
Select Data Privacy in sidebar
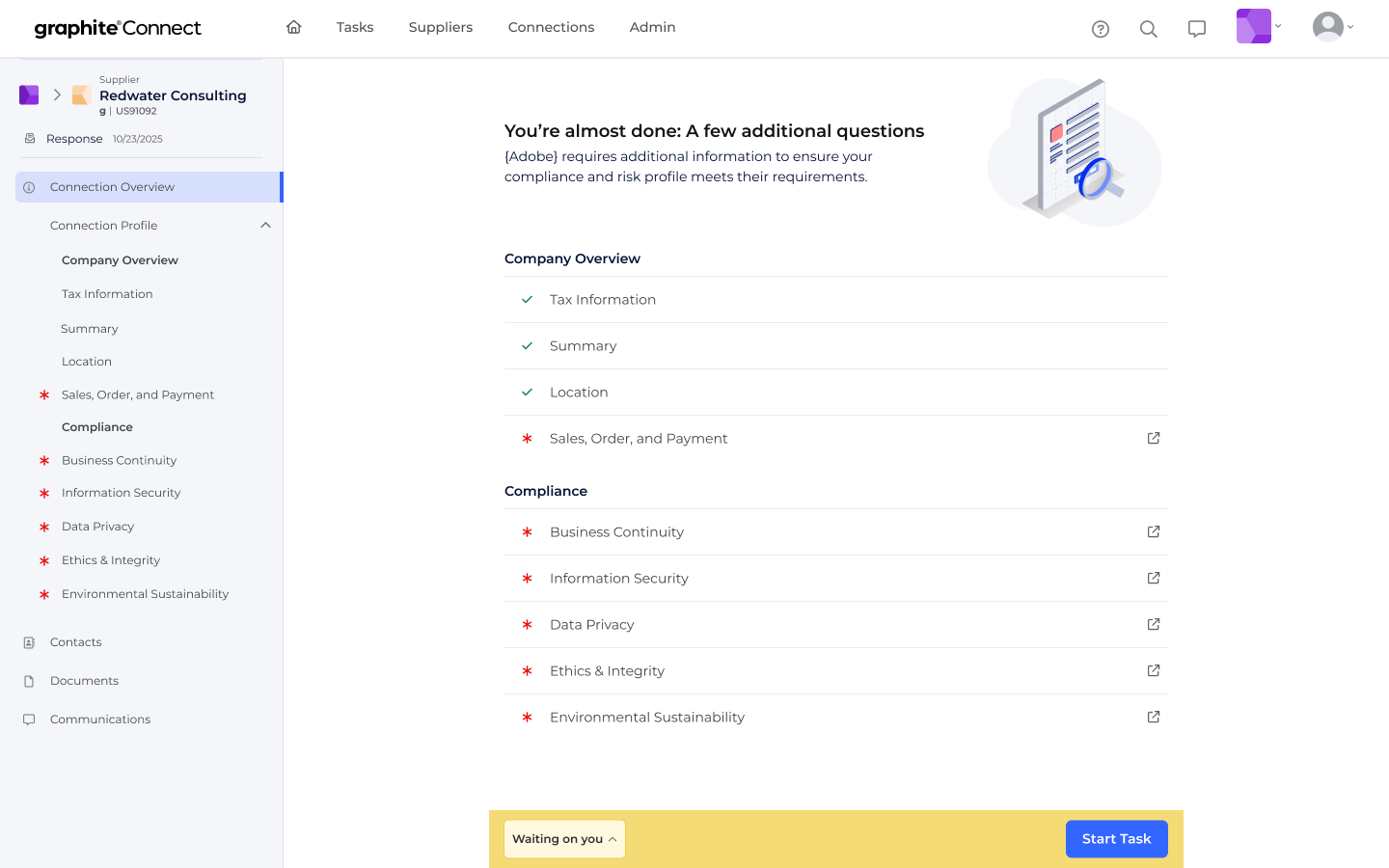click(98, 527)
